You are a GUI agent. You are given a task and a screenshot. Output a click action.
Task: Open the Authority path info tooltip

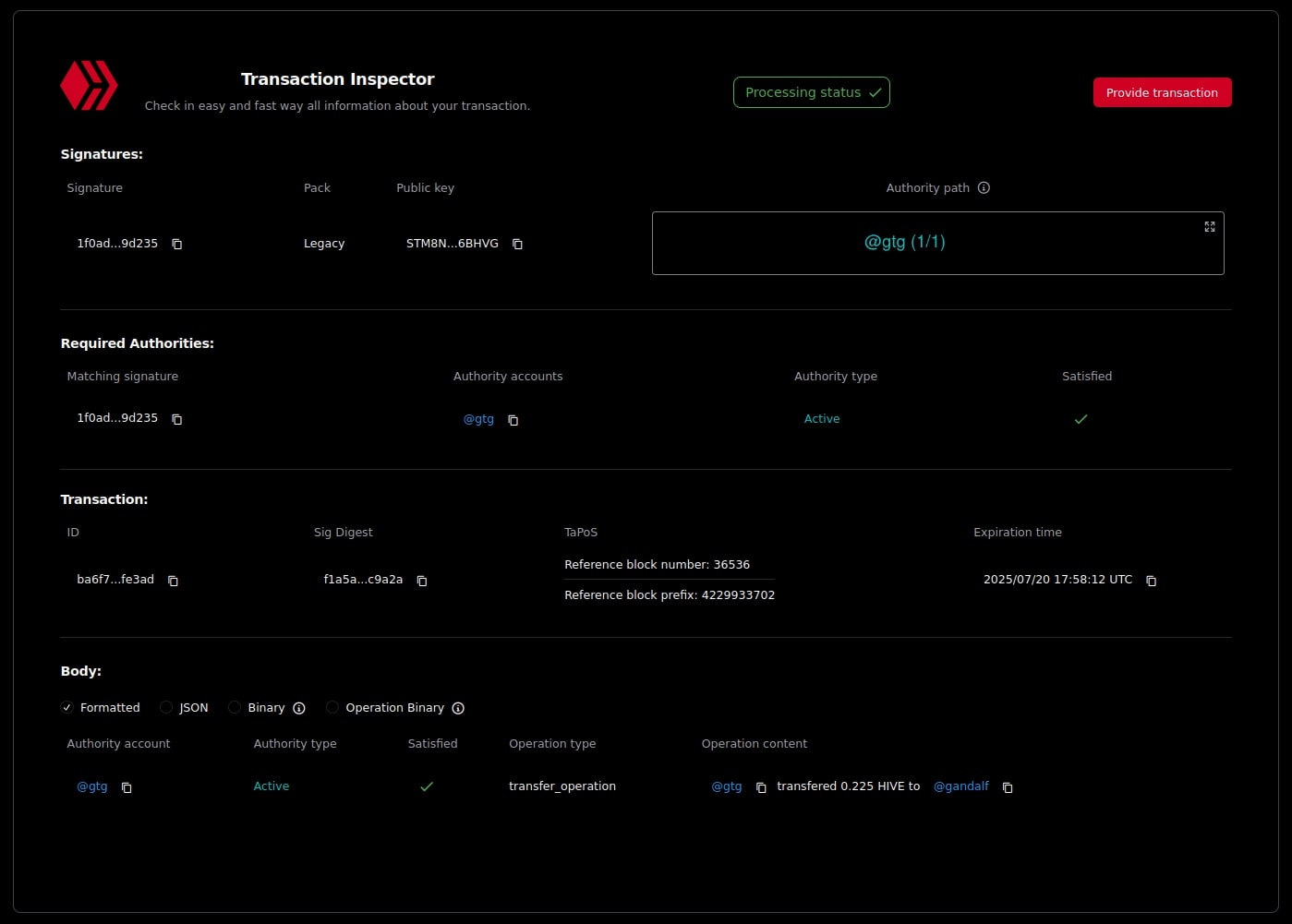[984, 187]
